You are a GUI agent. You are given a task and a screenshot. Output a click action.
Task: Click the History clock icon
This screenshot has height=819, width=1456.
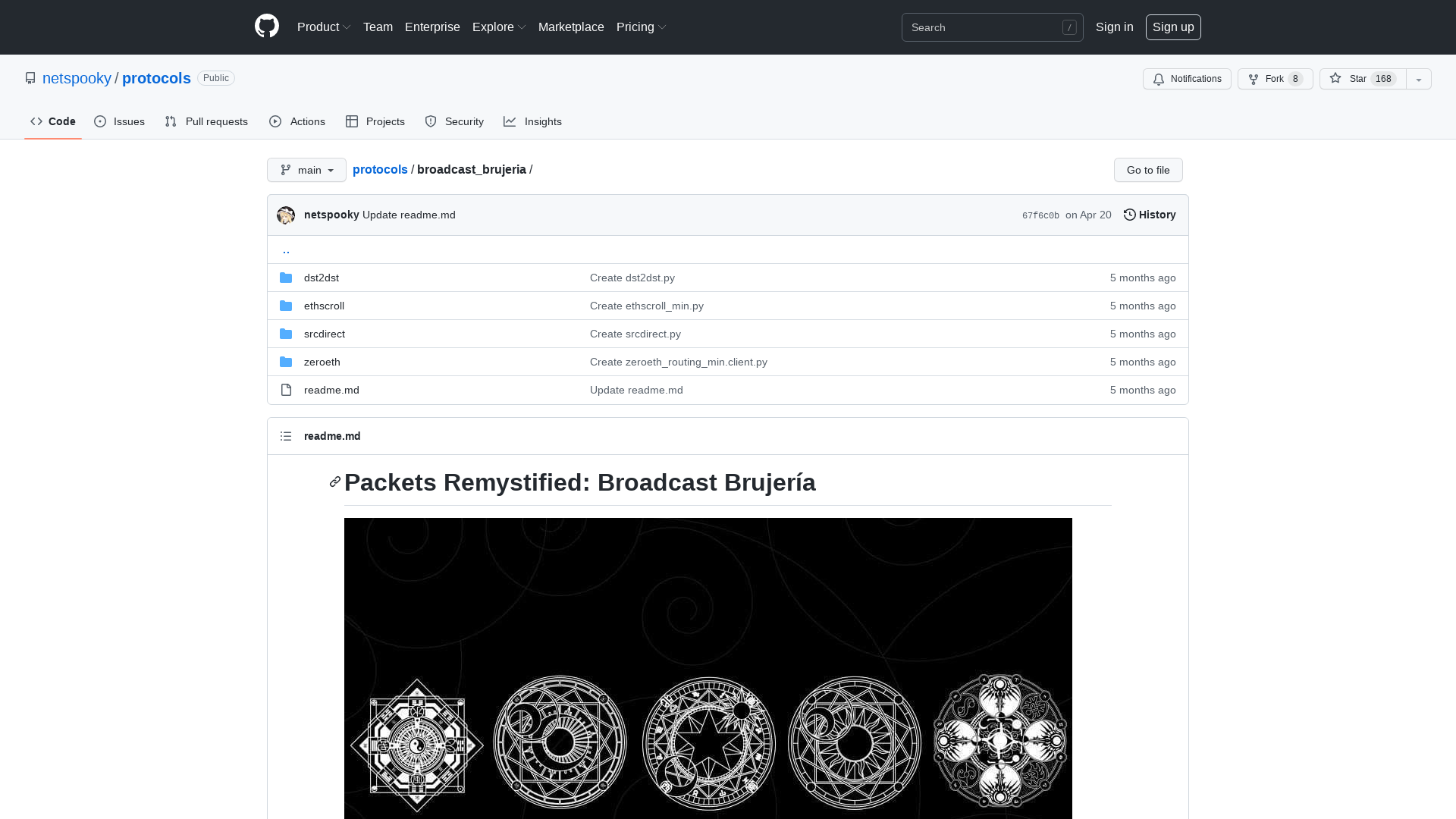tap(1130, 215)
